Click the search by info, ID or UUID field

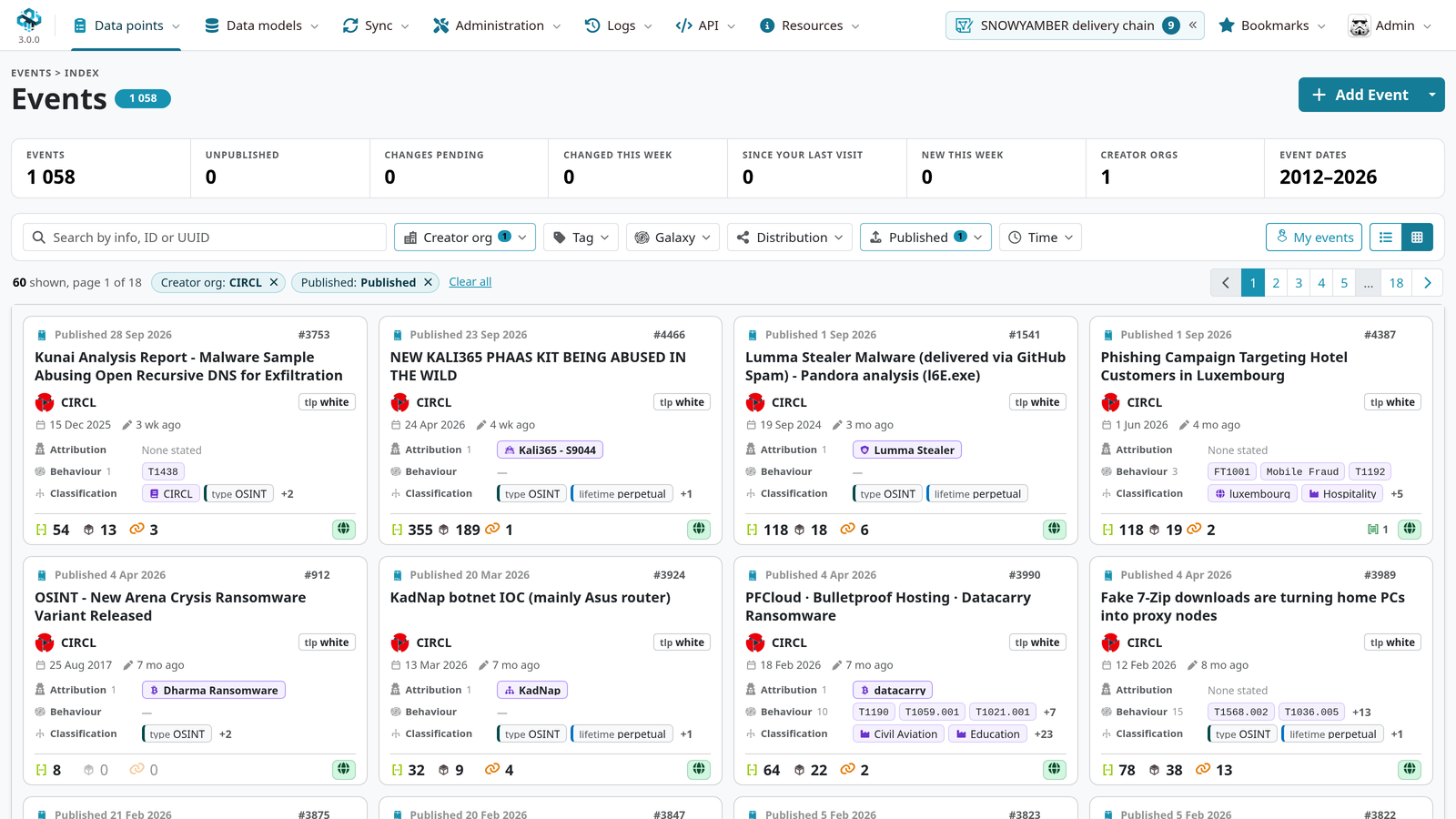point(205,238)
